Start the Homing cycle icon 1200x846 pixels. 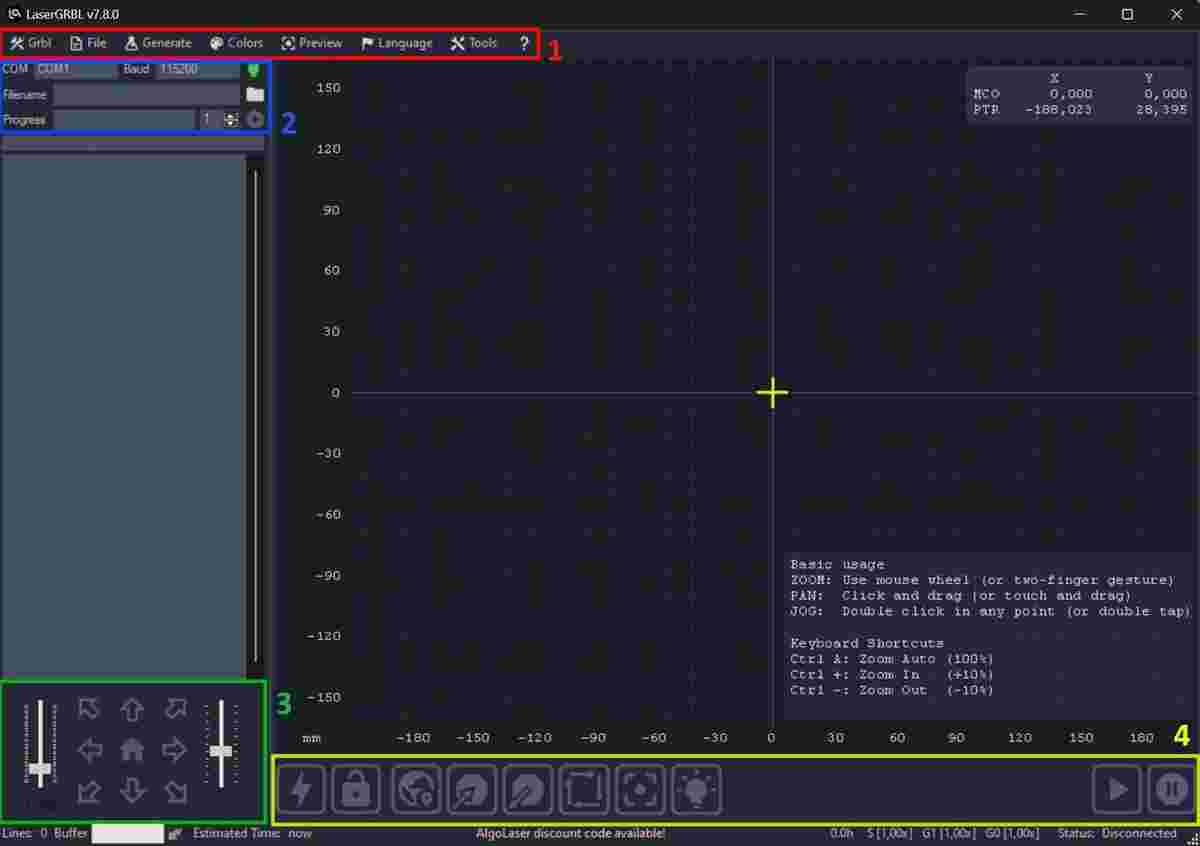pos(414,789)
